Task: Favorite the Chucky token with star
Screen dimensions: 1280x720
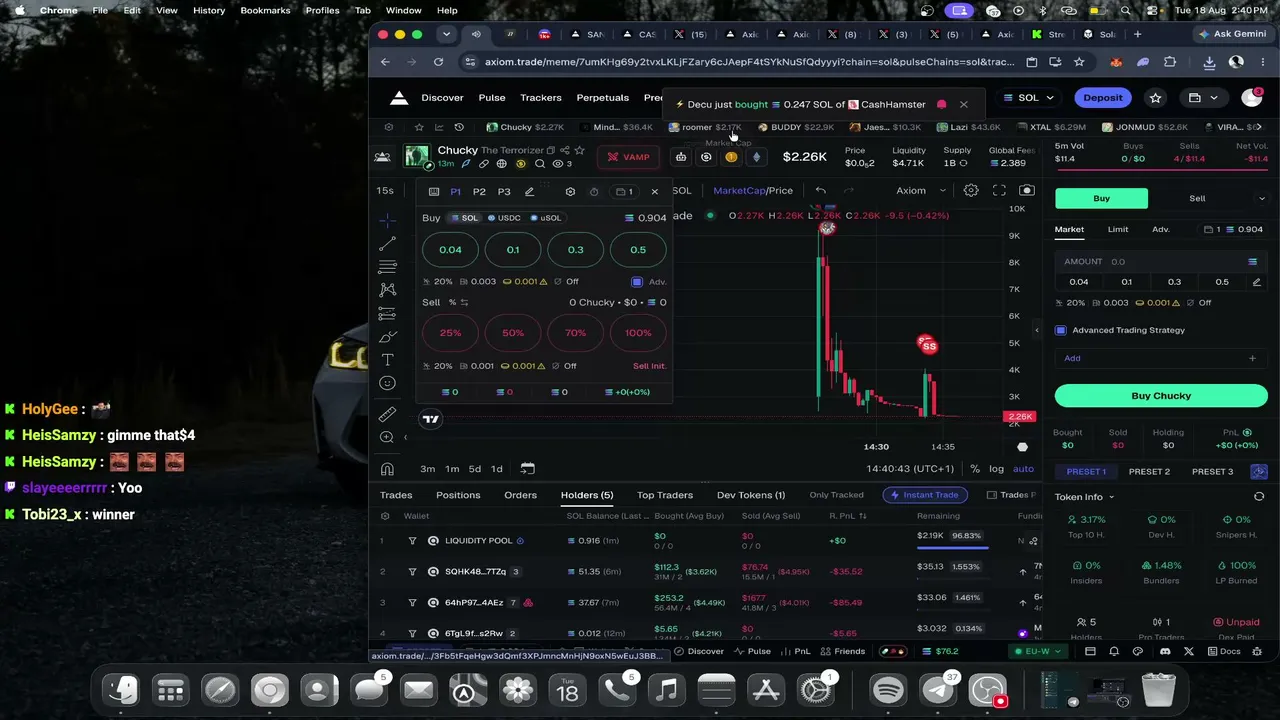Action: 579,150
